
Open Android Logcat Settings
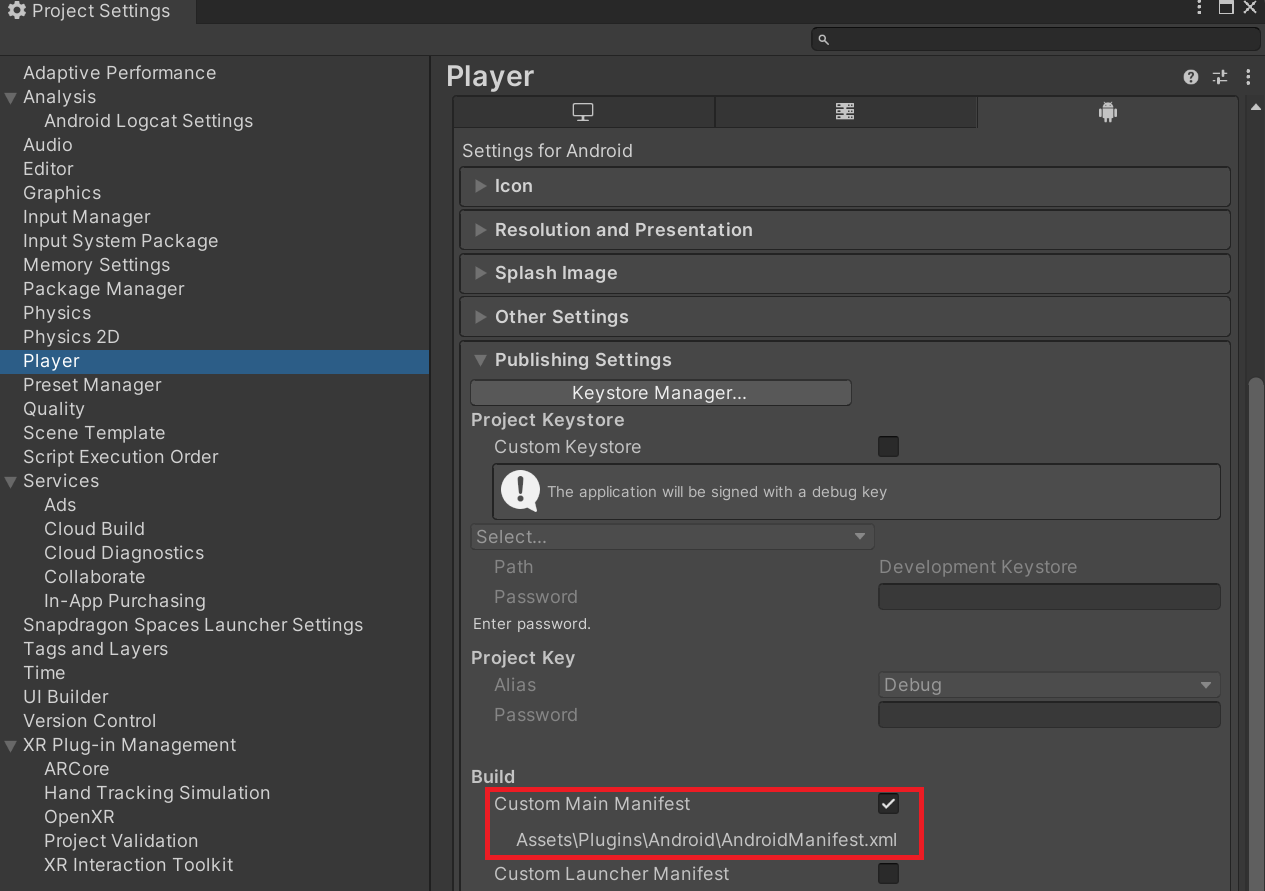[x=148, y=121]
